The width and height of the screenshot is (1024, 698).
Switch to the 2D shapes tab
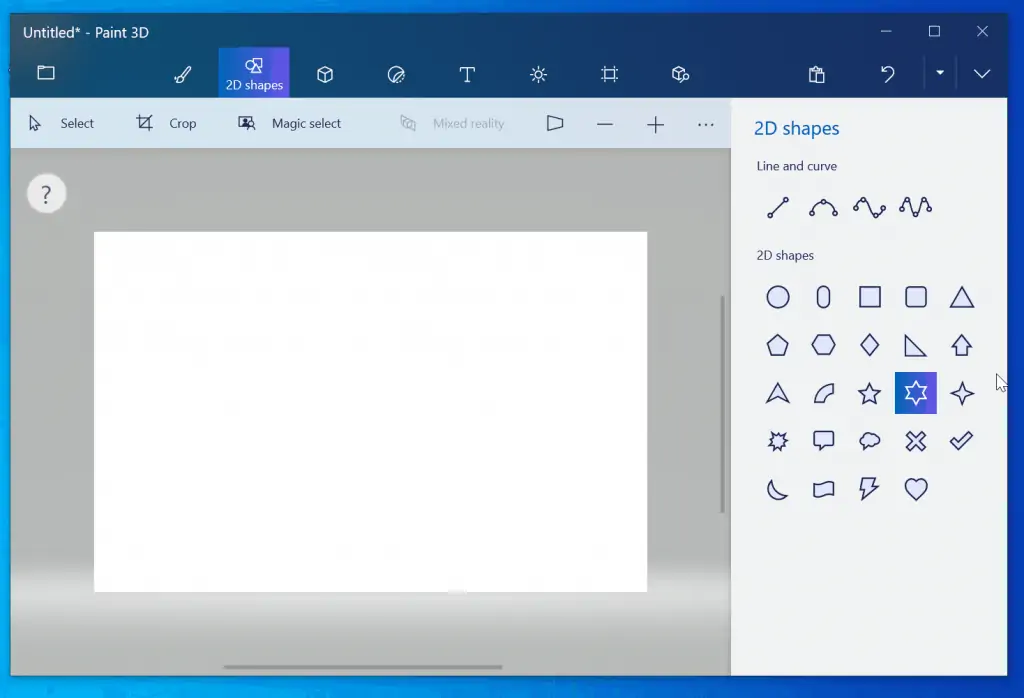click(x=253, y=73)
